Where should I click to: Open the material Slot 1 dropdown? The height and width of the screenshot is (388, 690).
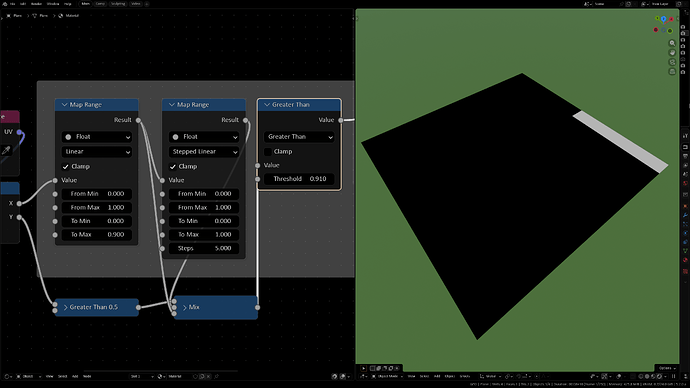tap(142, 376)
